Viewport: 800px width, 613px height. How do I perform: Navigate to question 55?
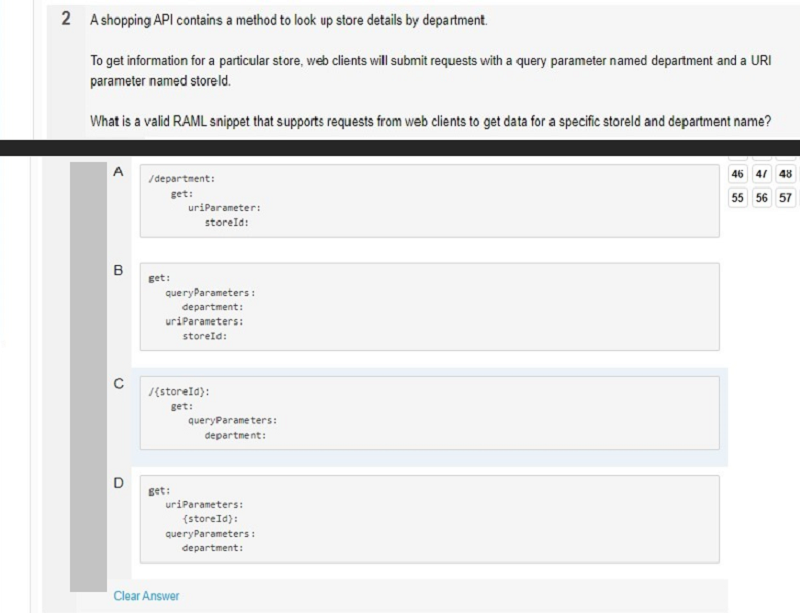737,198
